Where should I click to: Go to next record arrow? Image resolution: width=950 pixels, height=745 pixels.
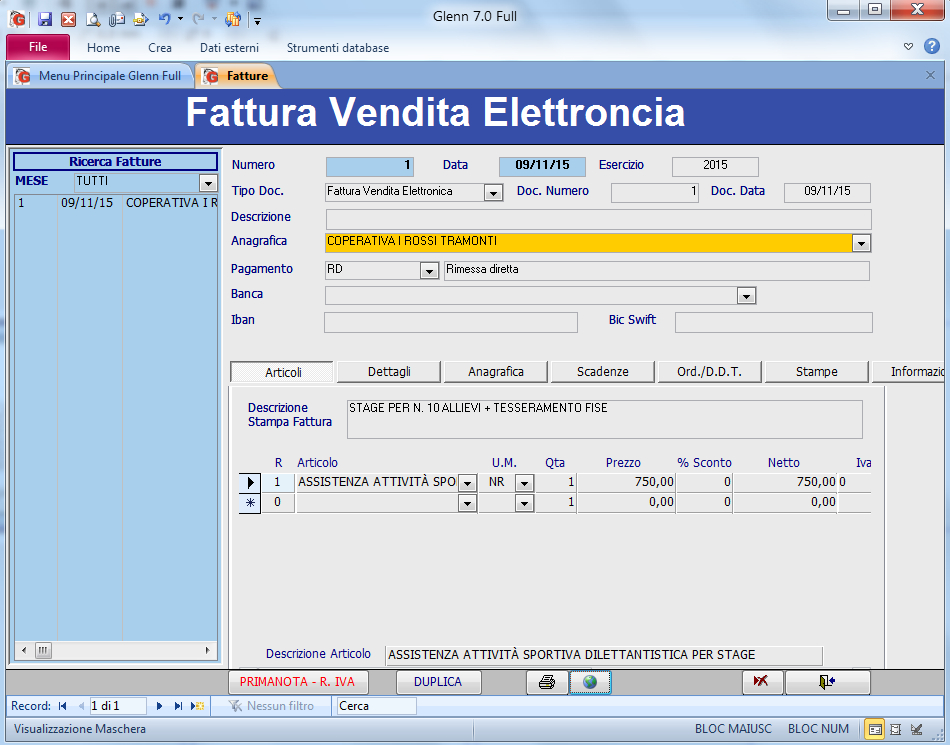pos(159,706)
